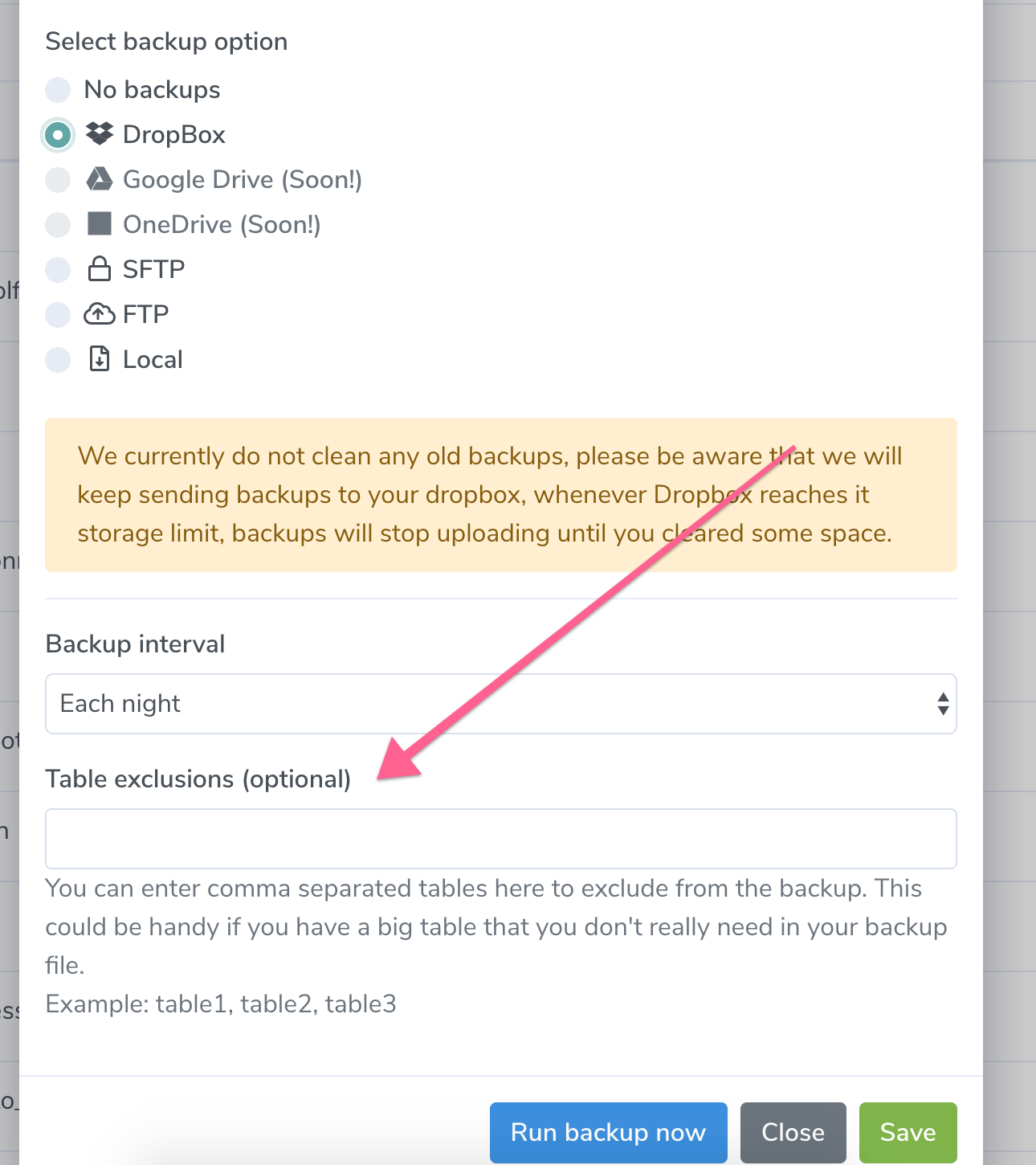The height and width of the screenshot is (1165, 1036).
Task: Click the Table exclusions (optional) label
Action: 198,779
